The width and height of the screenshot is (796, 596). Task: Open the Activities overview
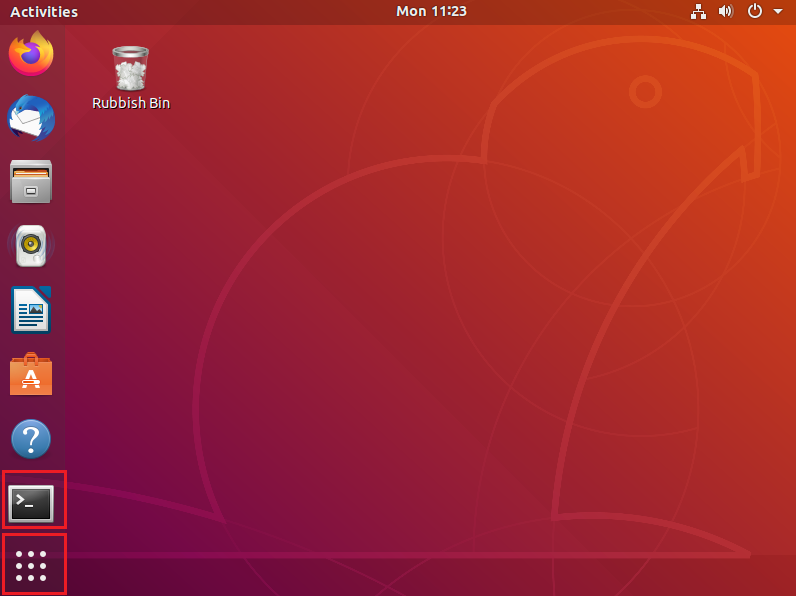point(44,12)
